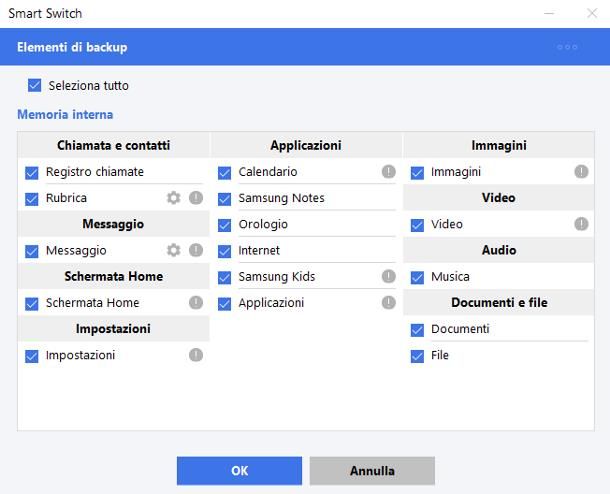
Task: Toggle the Video row checkbox
Action: [417, 226]
